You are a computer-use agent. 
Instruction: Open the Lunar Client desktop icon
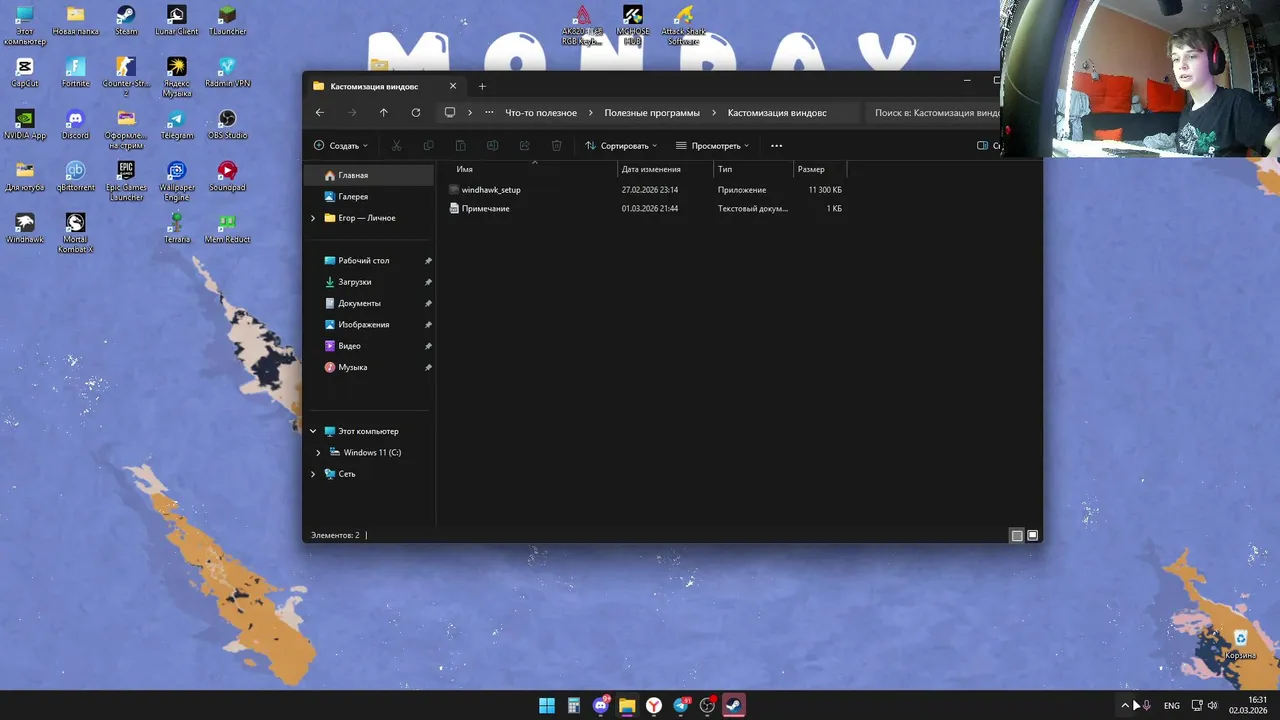(x=177, y=21)
